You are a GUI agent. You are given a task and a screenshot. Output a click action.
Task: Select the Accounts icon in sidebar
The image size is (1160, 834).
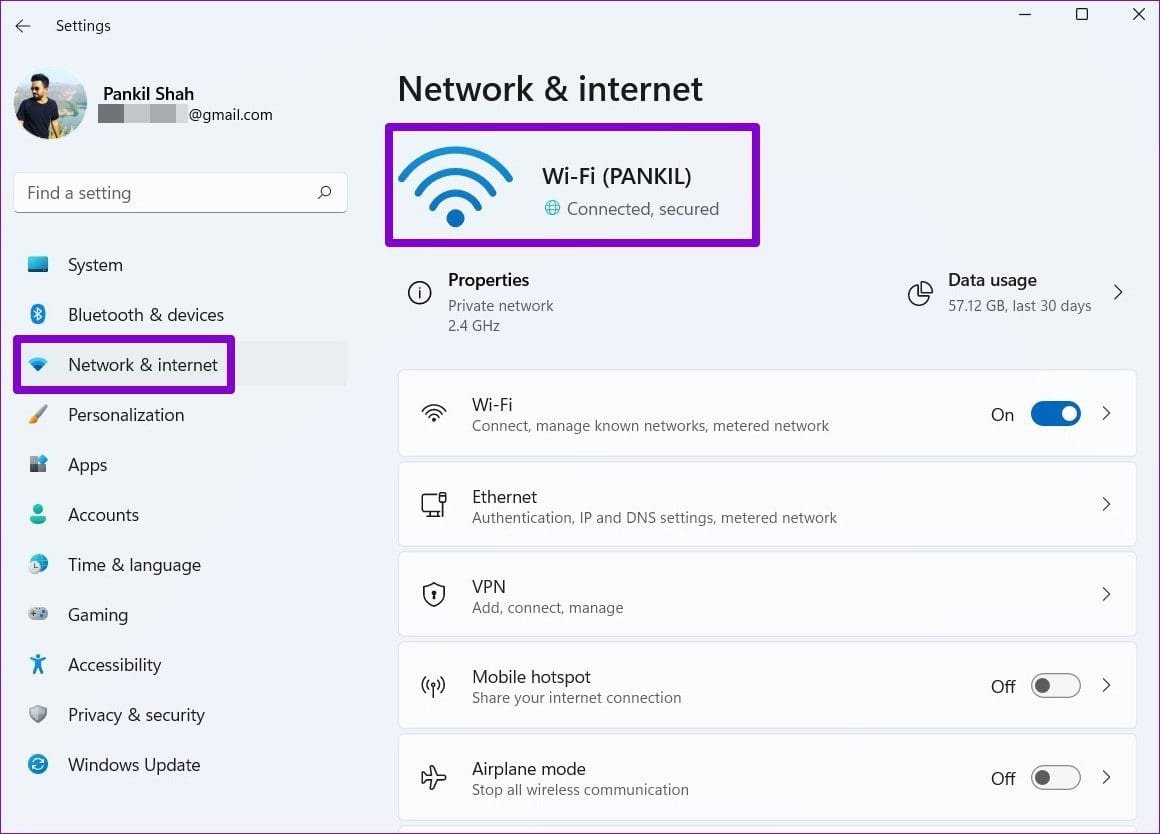tap(38, 514)
